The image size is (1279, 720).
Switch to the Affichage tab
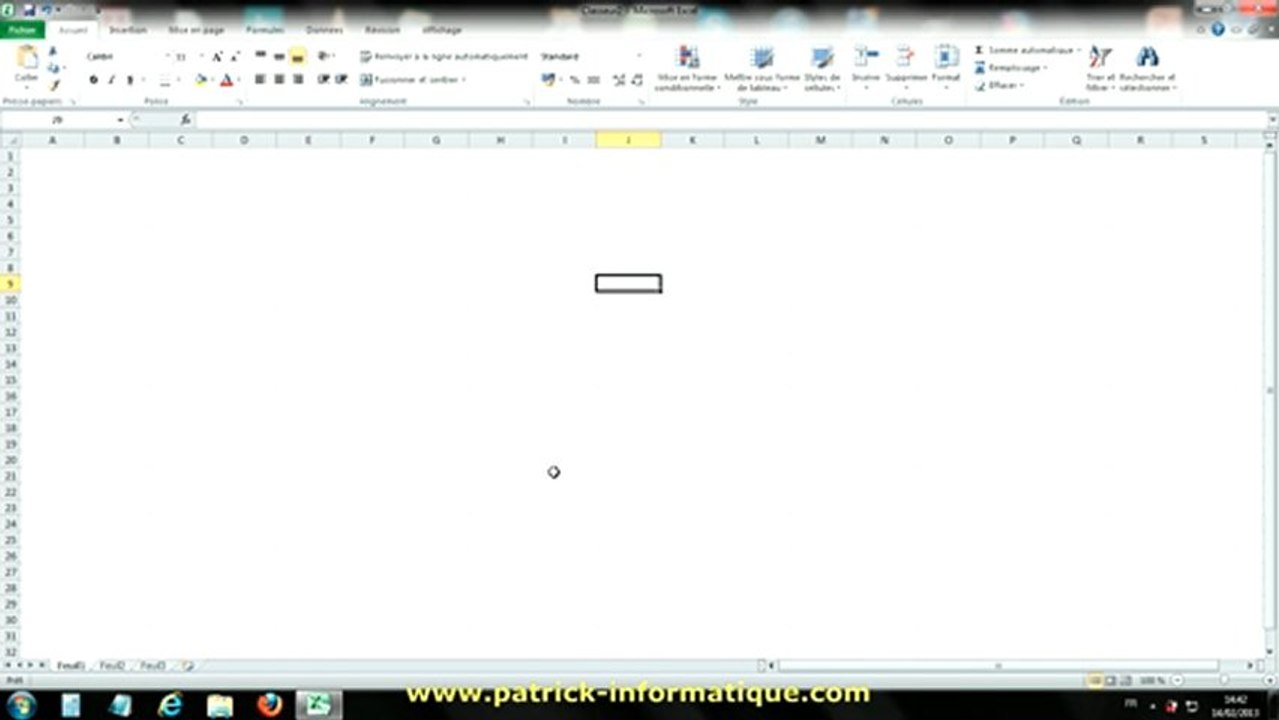[x=441, y=30]
